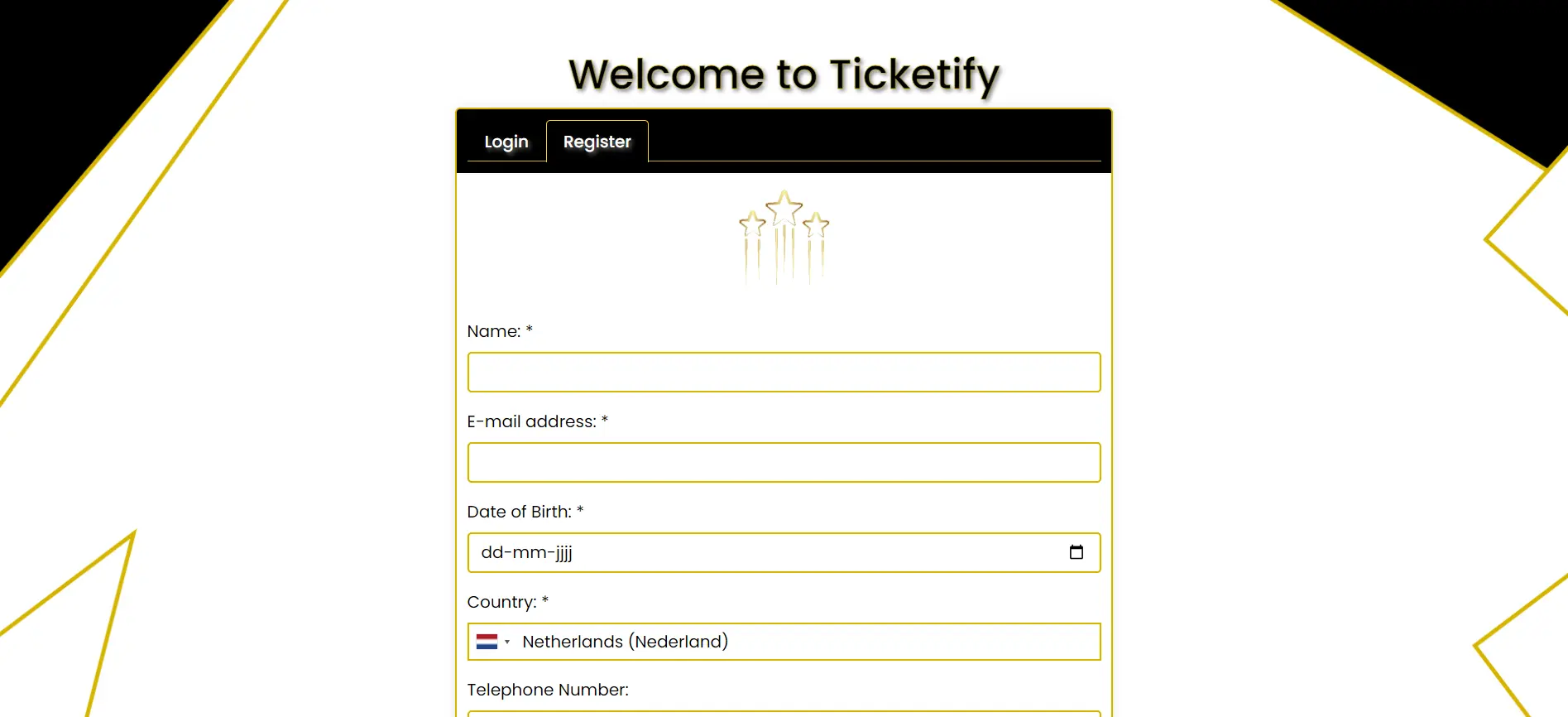Focus the Name input field

click(784, 373)
